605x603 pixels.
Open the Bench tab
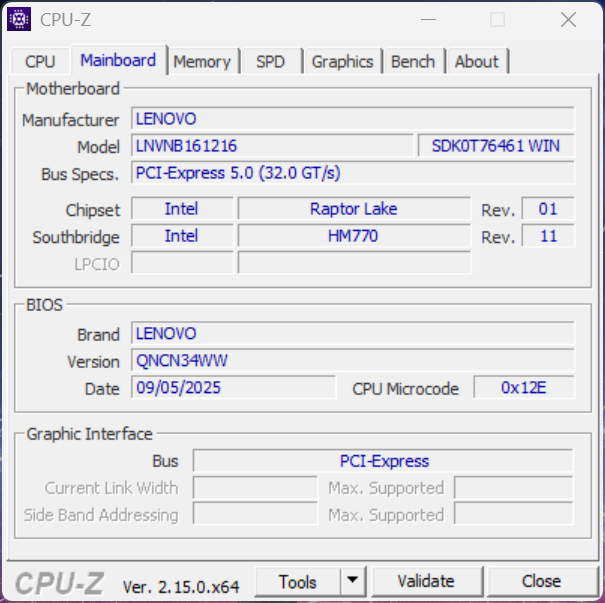[413, 61]
